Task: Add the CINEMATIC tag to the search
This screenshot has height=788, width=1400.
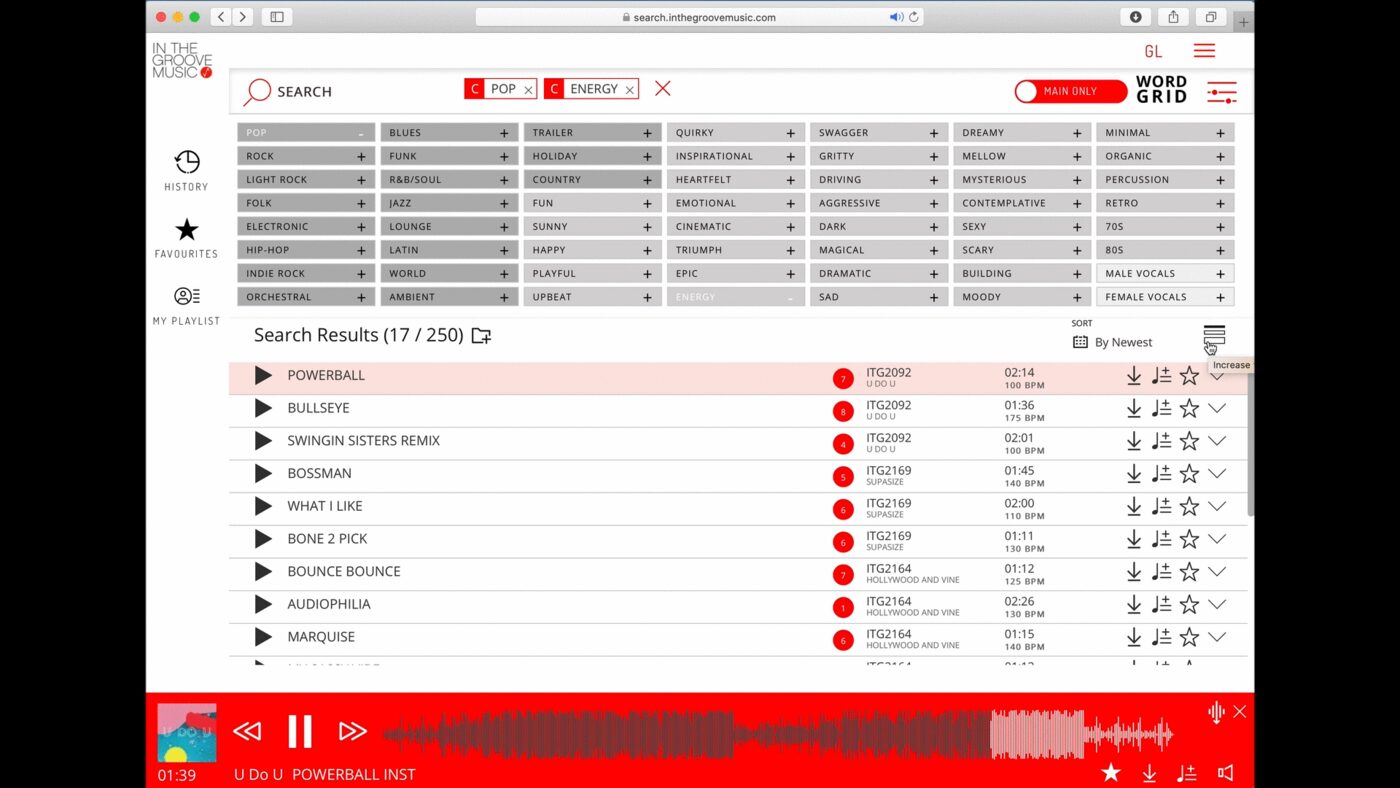Action: 736,227
